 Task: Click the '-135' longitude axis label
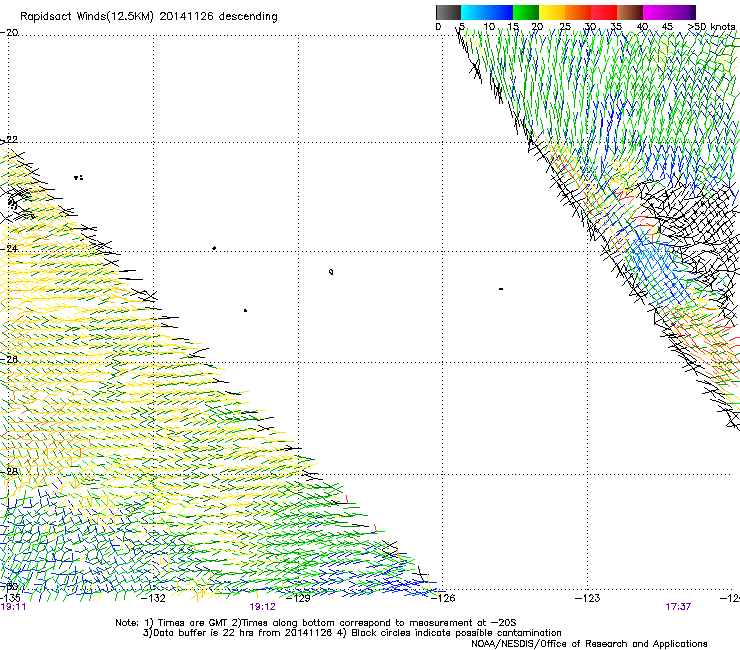pyautogui.click(x=9, y=598)
